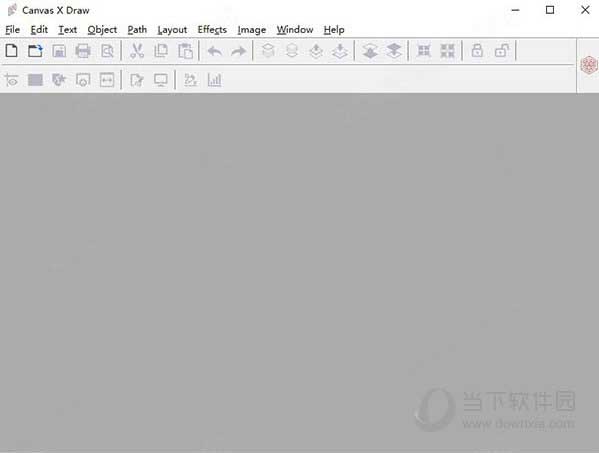This screenshot has height=453, width=599.
Task: Open the Object menu
Action: (102, 30)
